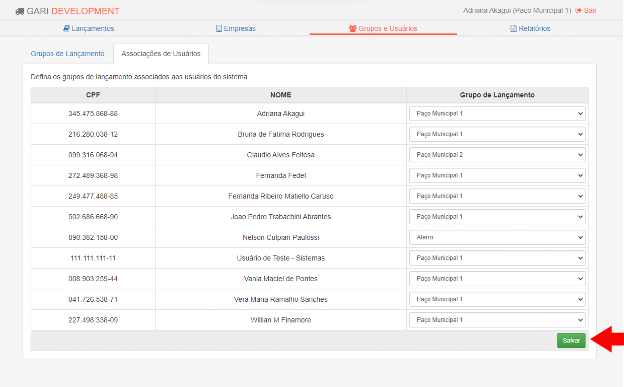Click the Relatórios report icon
The height and width of the screenshot is (387, 624).
click(513, 29)
